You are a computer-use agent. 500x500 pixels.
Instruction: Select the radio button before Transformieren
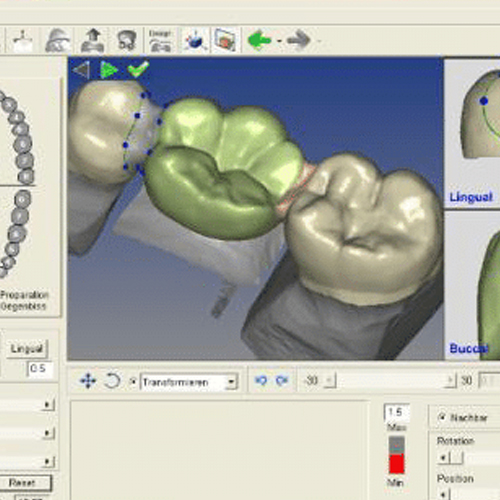(x=133, y=381)
